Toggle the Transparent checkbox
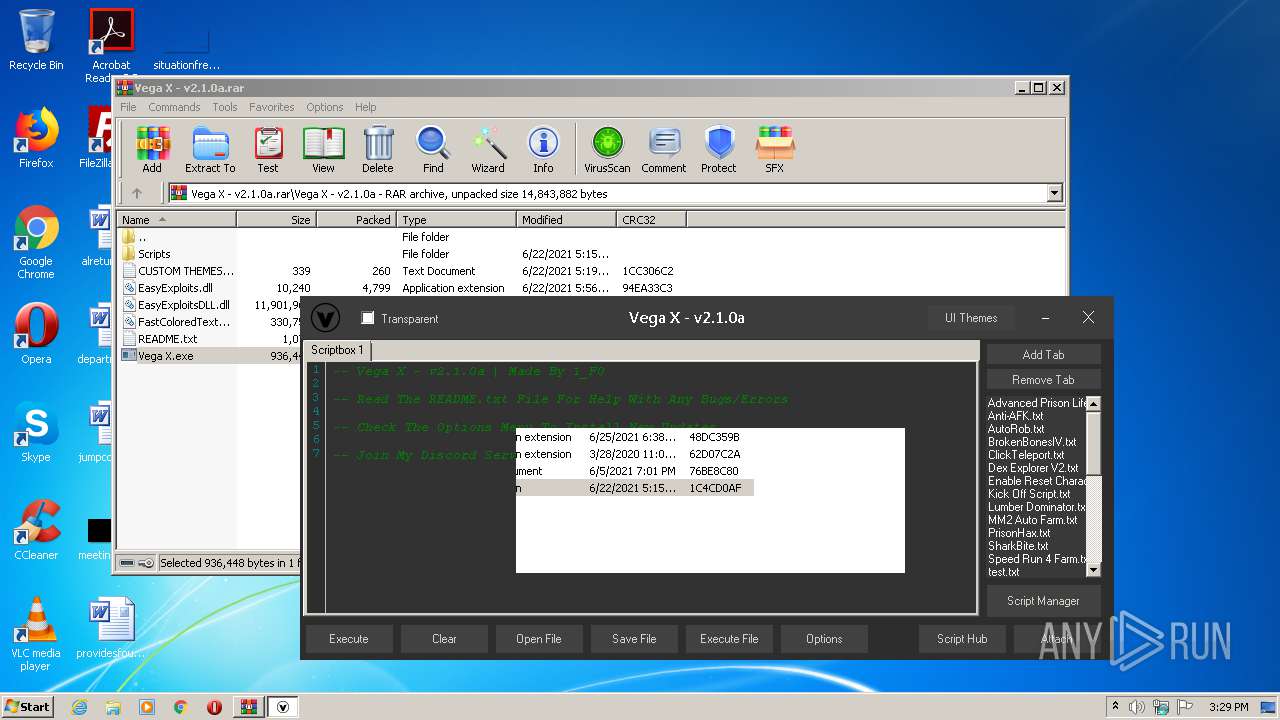This screenshot has width=1280, height=720. [368, 318]
